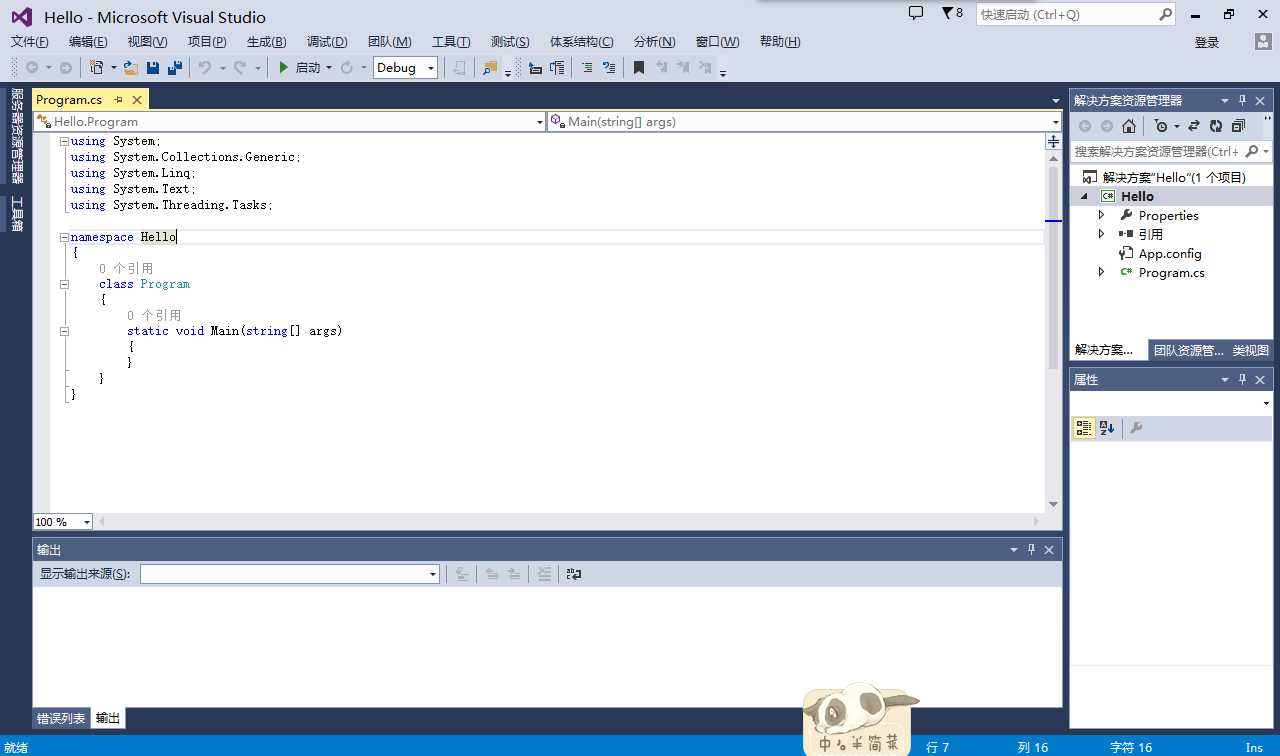Screen dimensions: 1280x756
Task: Click the editor vertical scrollbar thumb
Action: 1054,268
